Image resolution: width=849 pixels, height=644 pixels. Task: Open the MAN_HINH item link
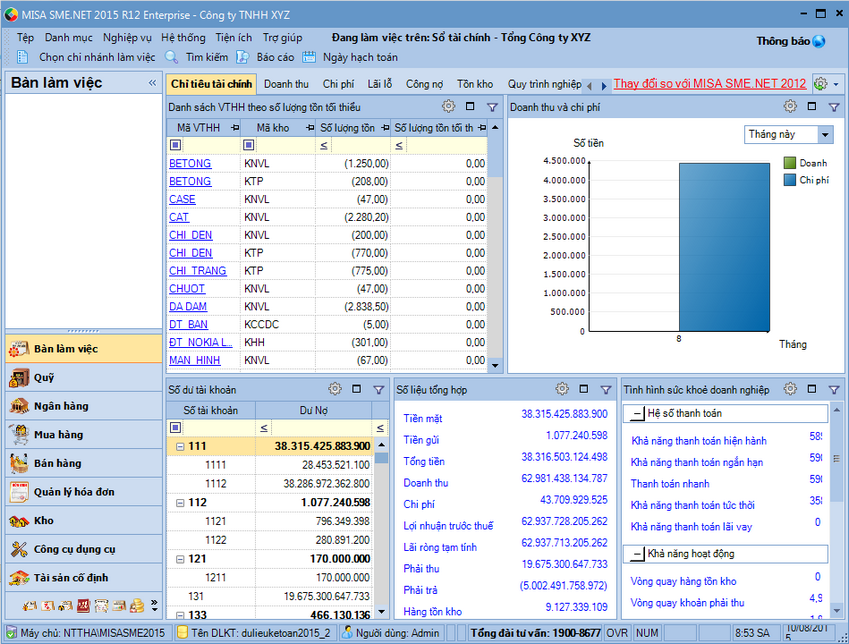[x=194, y=360]
